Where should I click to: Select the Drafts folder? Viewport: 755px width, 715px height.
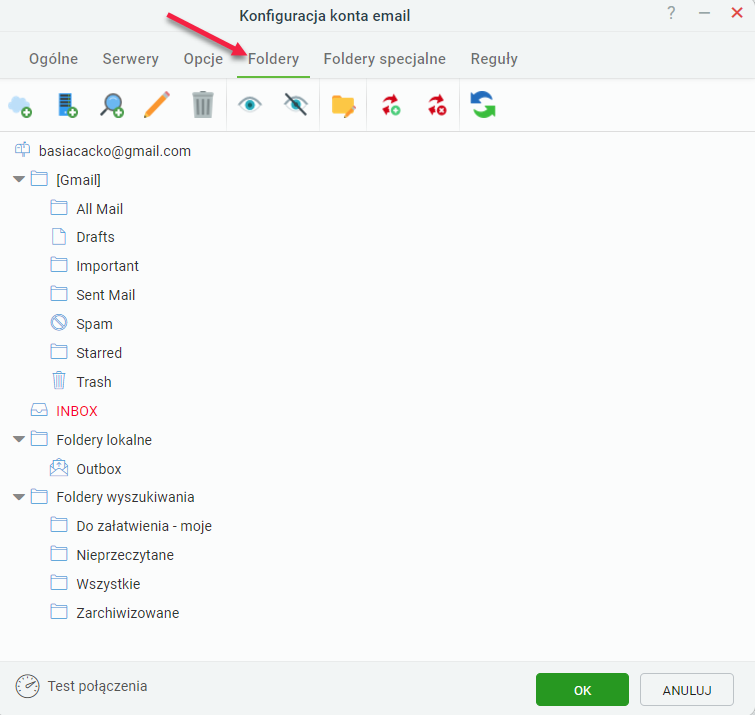click(x=95, y=237)
